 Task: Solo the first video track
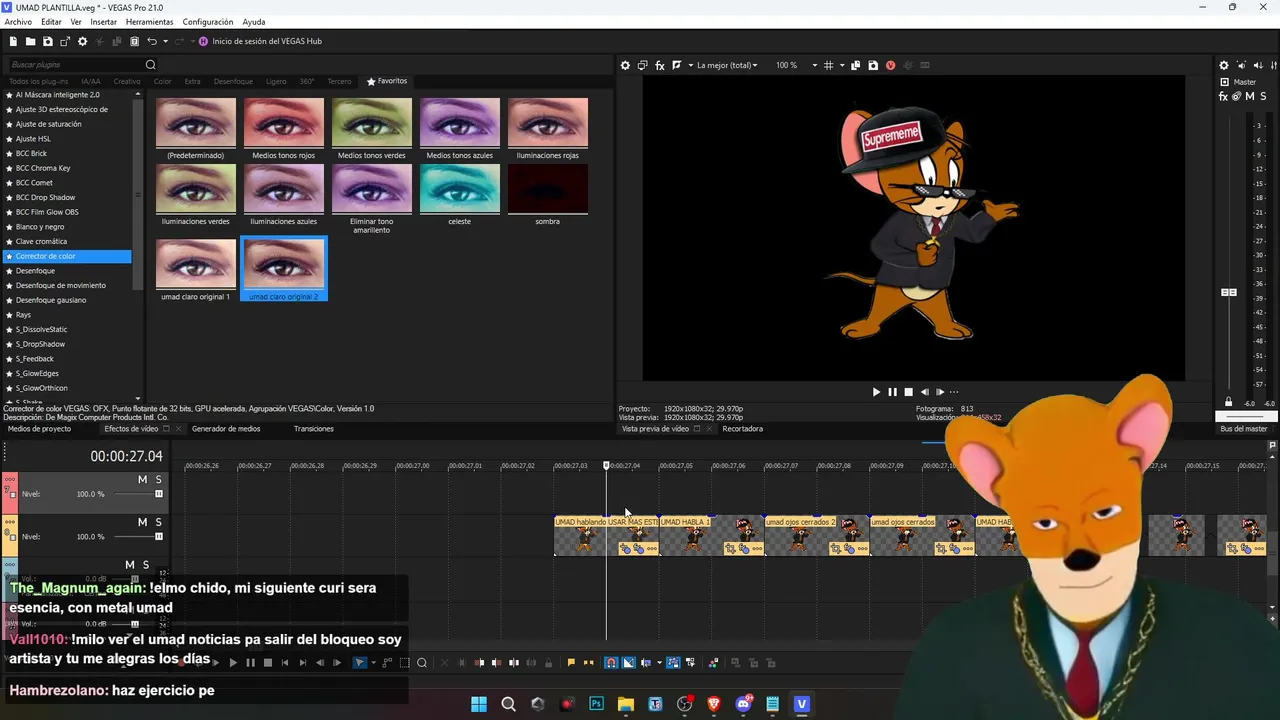158,480
